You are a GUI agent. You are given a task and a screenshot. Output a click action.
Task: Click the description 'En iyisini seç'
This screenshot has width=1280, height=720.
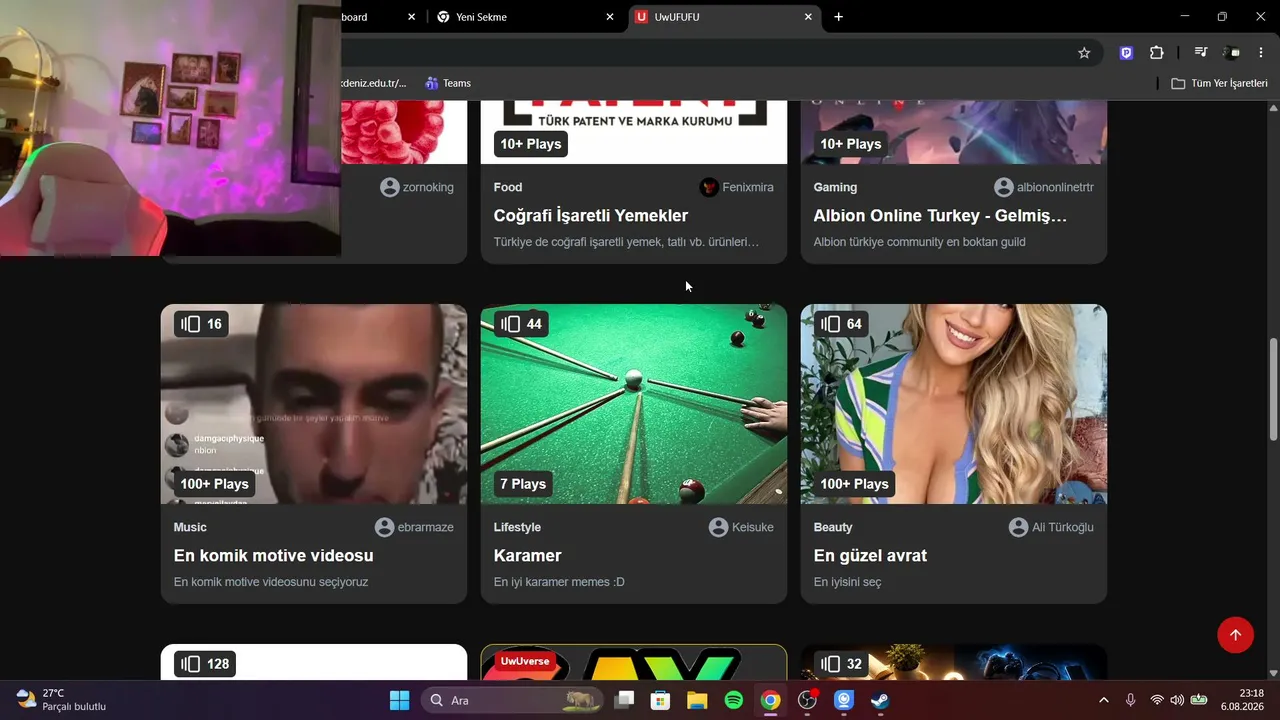848,582
